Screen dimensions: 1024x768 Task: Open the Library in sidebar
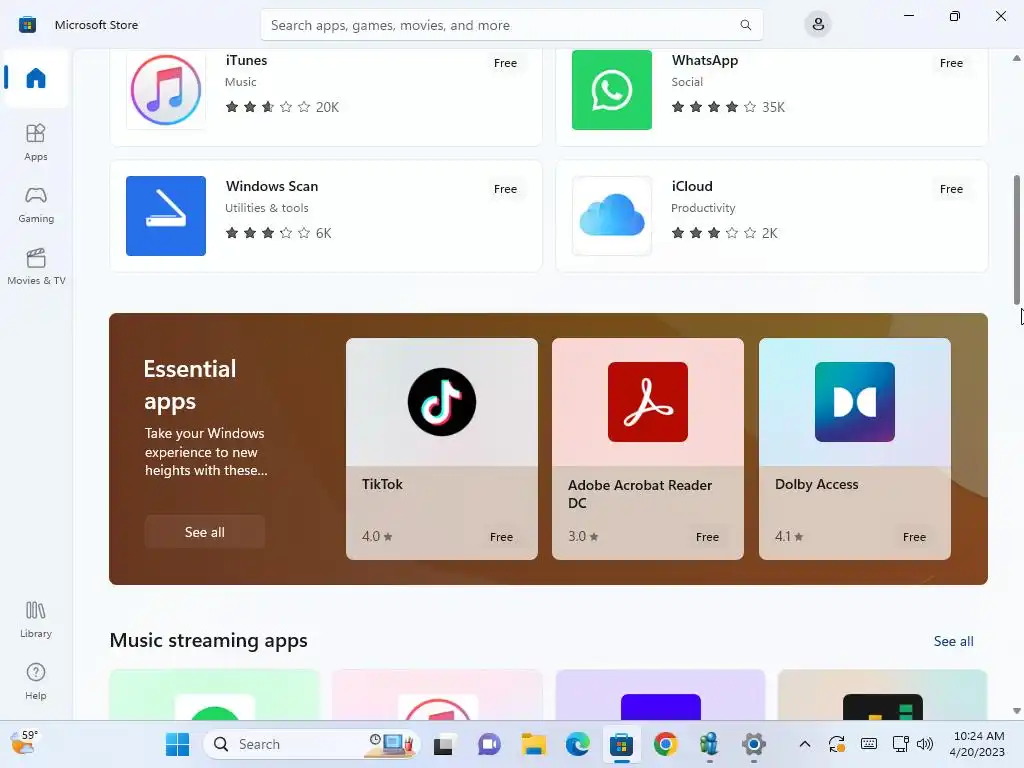point(36,619)
